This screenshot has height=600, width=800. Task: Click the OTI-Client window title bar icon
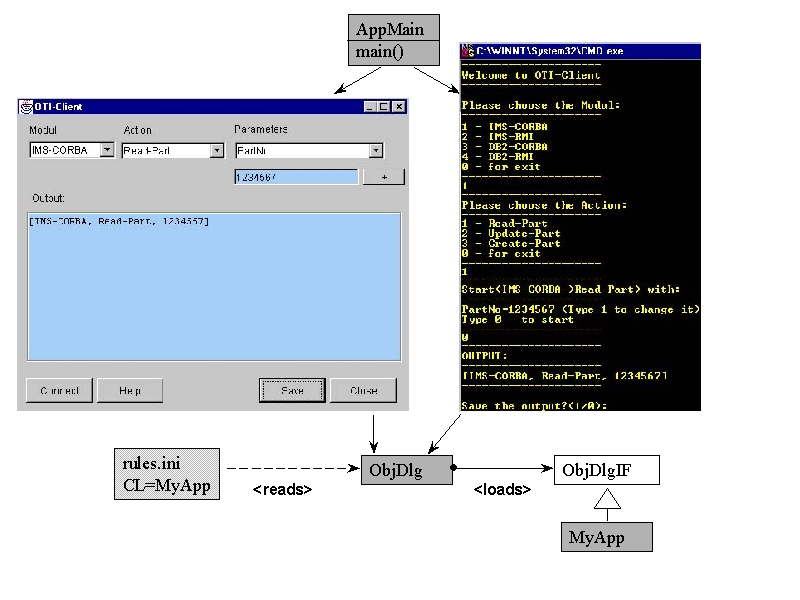27,106
